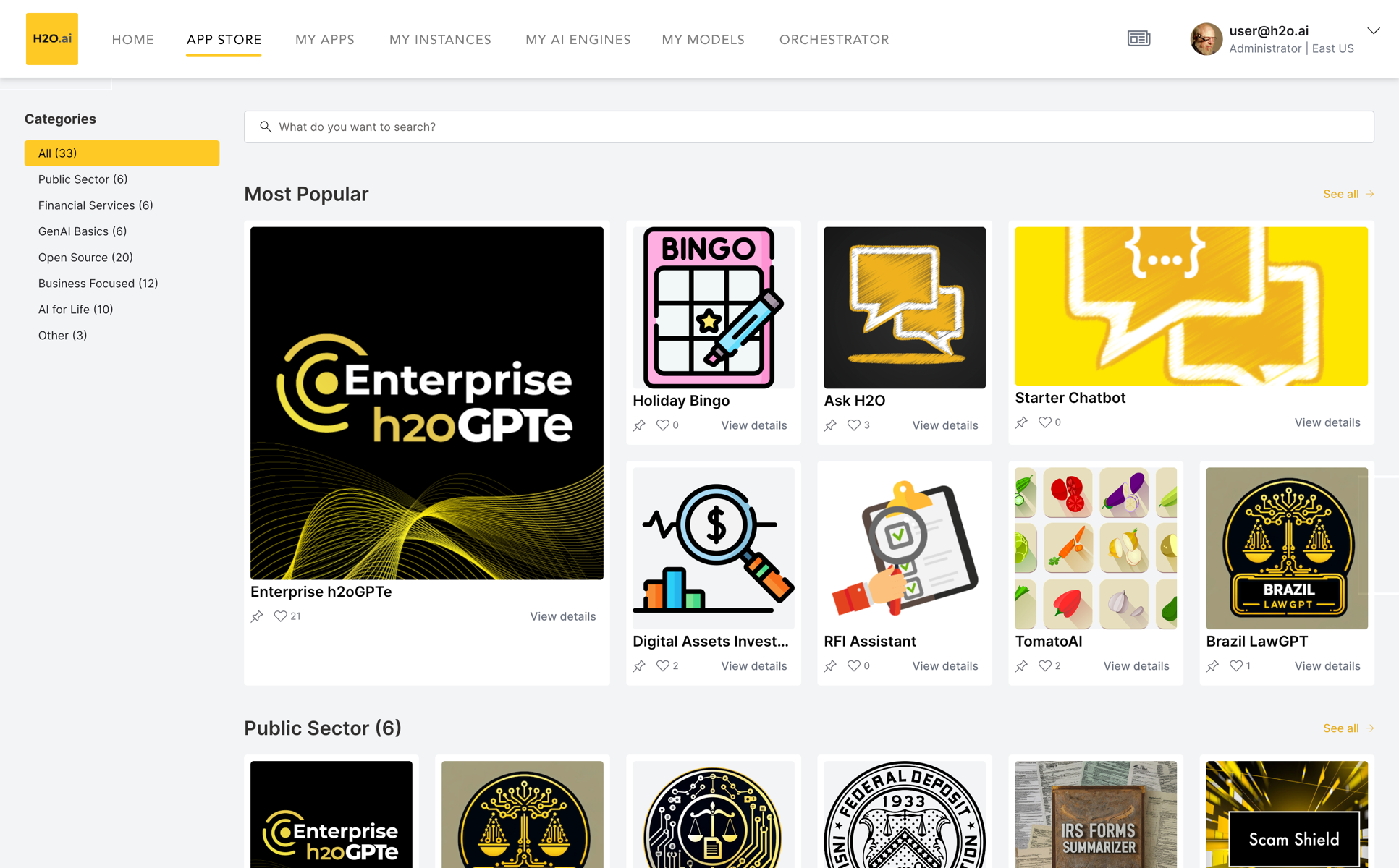This screenshot has width=1399, height=868.
Task: View details of Ask H2O
Action: coord(944,425)
